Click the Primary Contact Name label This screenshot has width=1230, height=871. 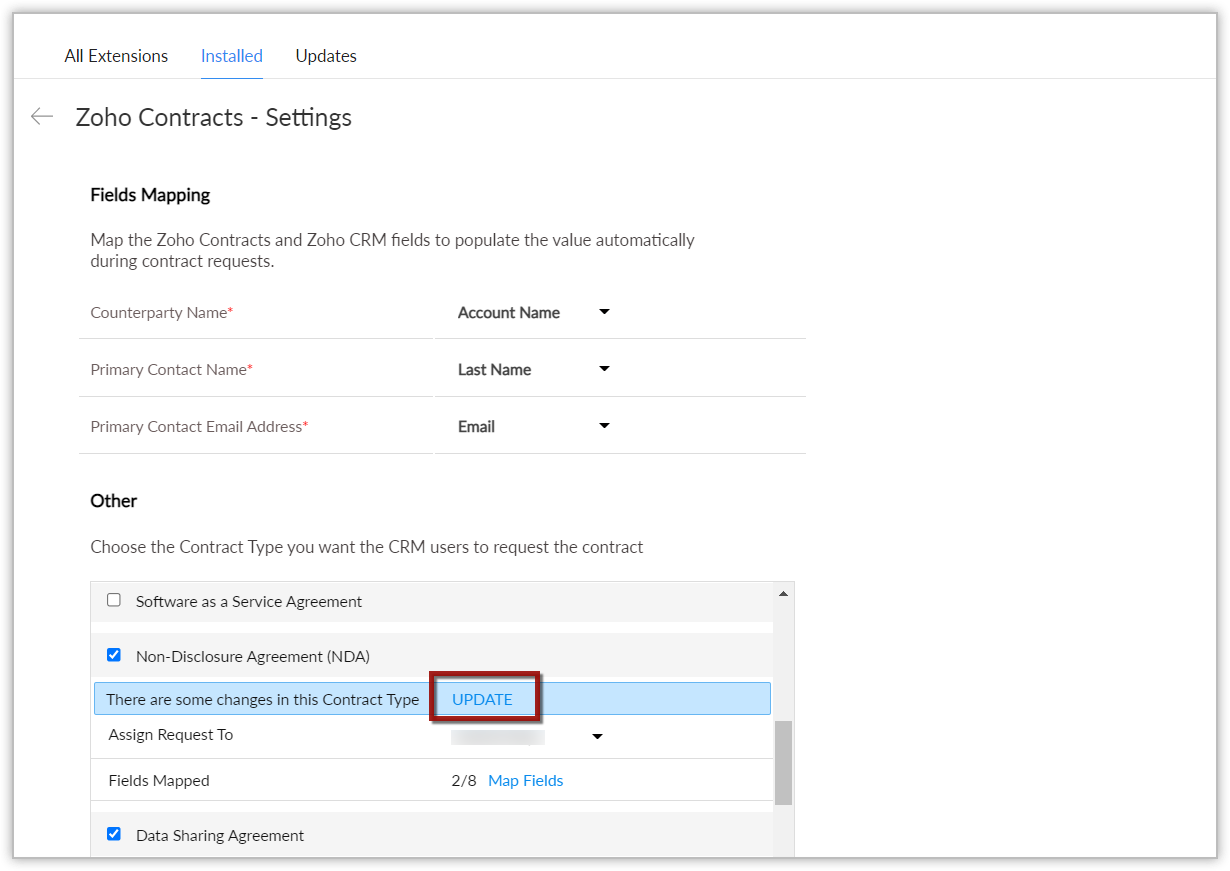pyautogui.click(x=171, y=370)
